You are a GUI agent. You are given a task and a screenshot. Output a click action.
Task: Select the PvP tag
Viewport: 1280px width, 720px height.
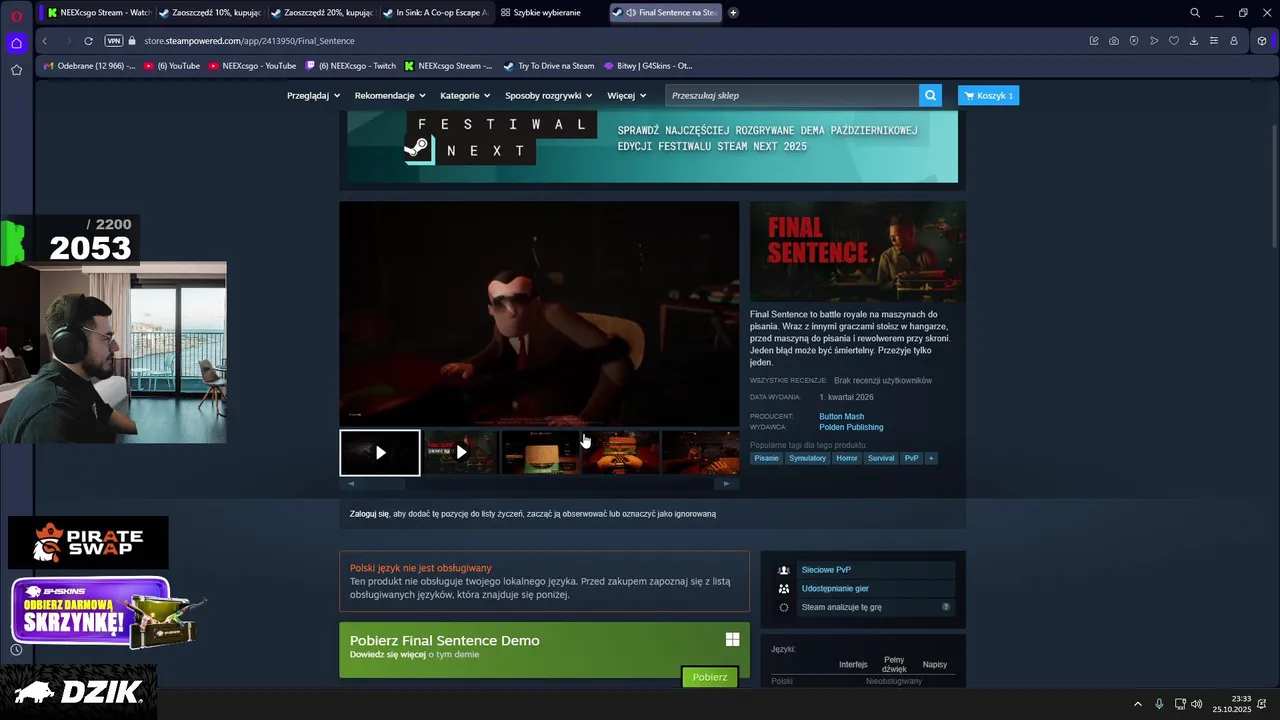coord(911,458)
